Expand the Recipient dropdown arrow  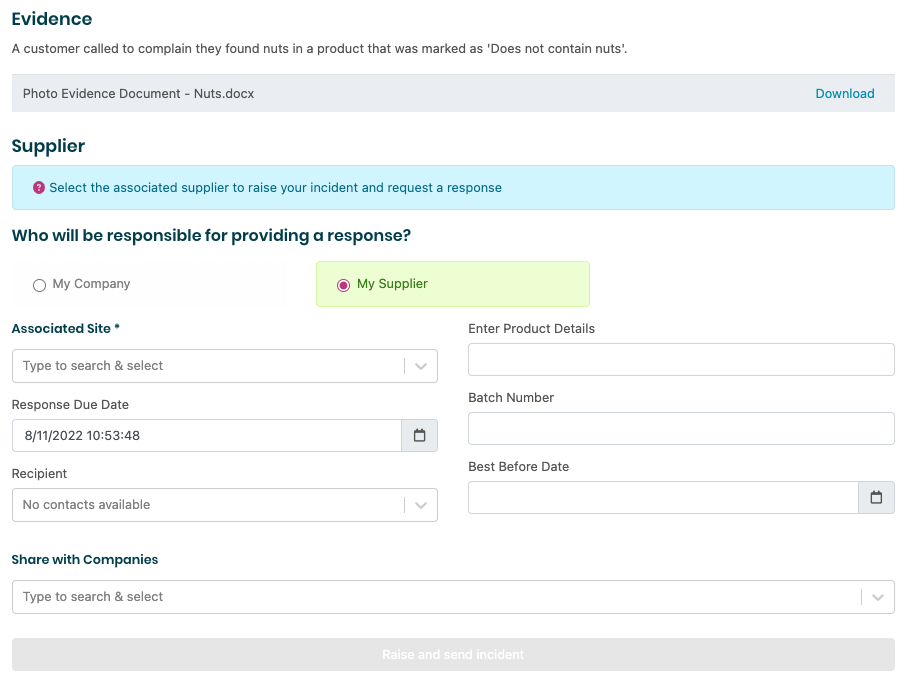tap(421, 505)
